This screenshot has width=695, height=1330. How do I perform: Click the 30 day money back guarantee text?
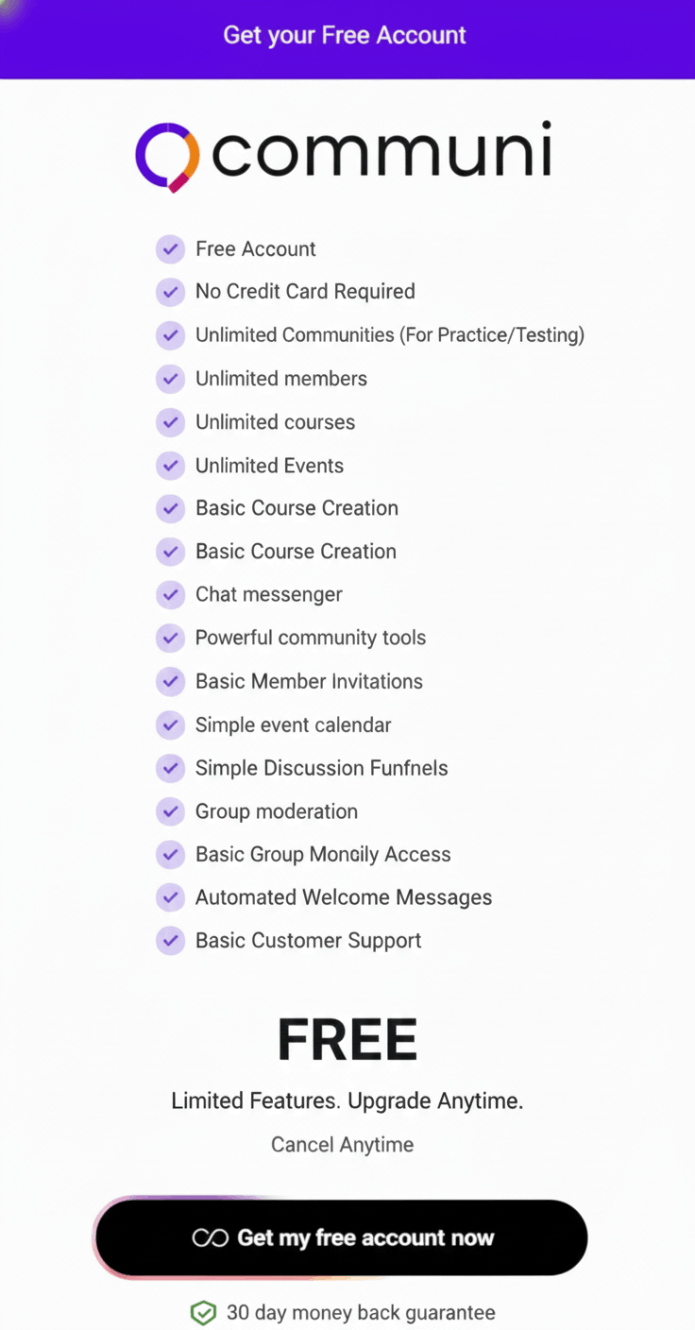point(361,1312)
